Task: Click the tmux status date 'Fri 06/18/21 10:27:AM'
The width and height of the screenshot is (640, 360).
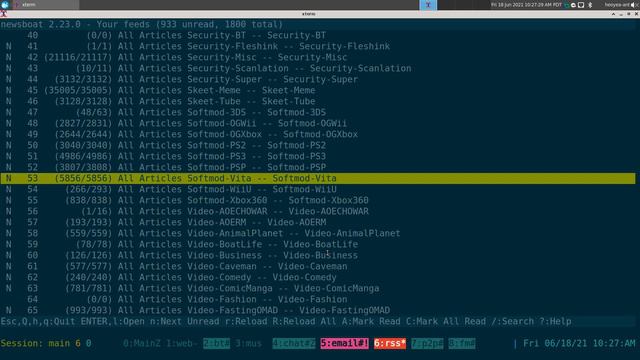Action: click(579, 343)
